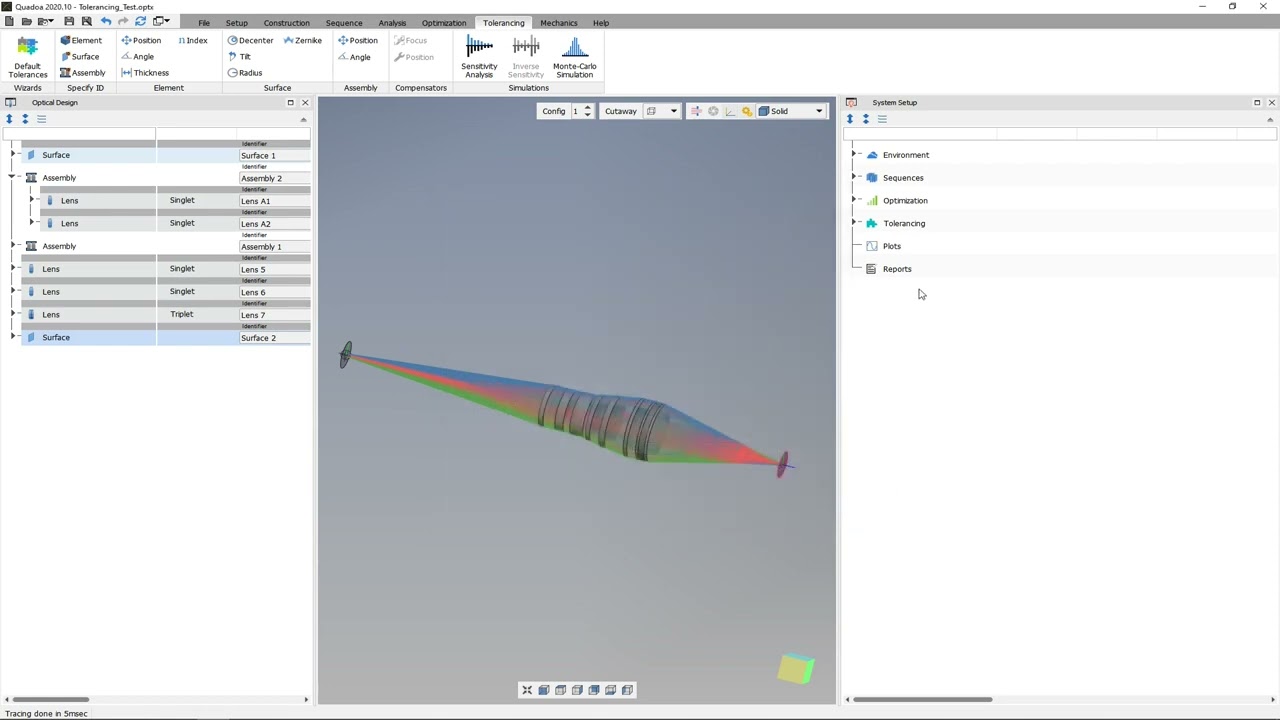This screenshot has width=1280, height=720.
Task: Run Sensitivity Analysis simulation
Action: point(479,56)
